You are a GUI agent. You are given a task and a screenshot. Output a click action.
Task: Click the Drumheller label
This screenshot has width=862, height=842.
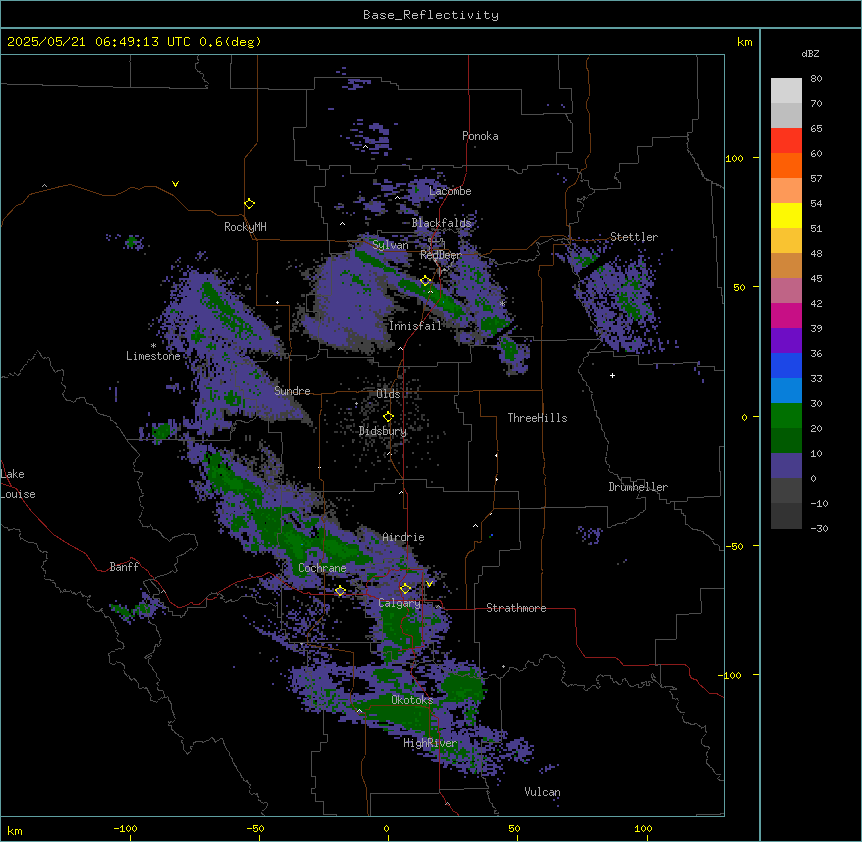click(638, 487)
